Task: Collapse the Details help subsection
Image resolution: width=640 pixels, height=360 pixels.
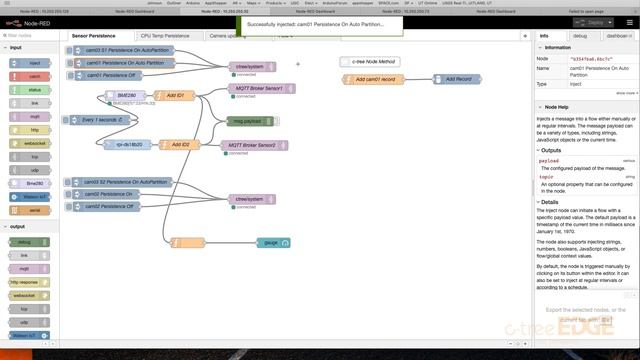Action: (538, 202)
